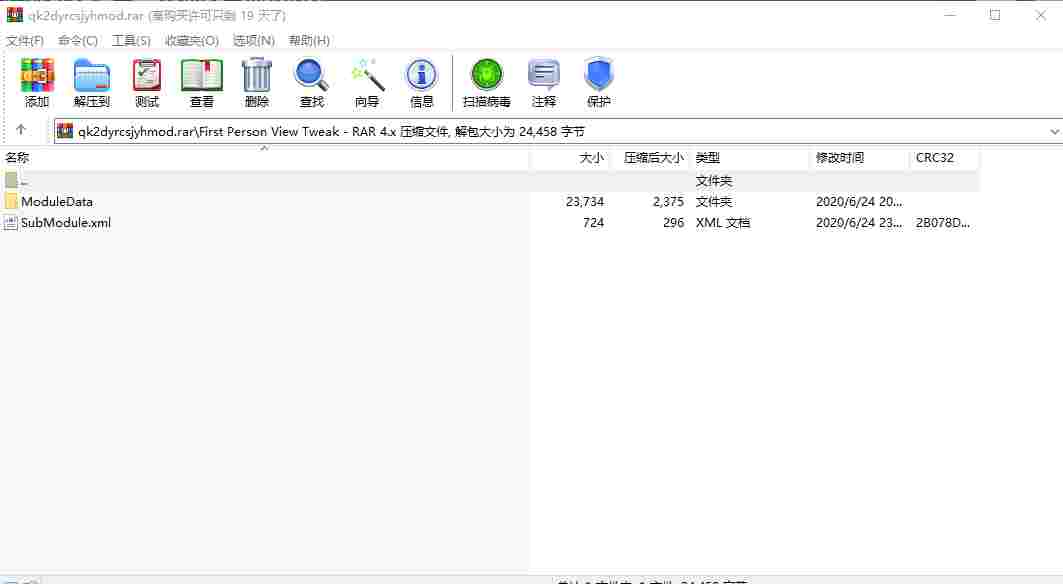Screen dimensions: 1063x584
Task: Click ModuleData size value 23,734
Action: 584,201
